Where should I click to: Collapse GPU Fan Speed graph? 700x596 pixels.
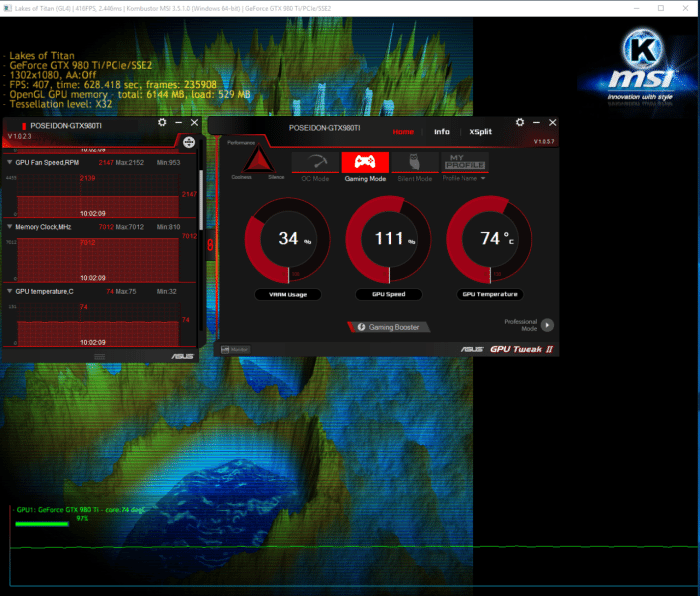(x=9, y=163)
